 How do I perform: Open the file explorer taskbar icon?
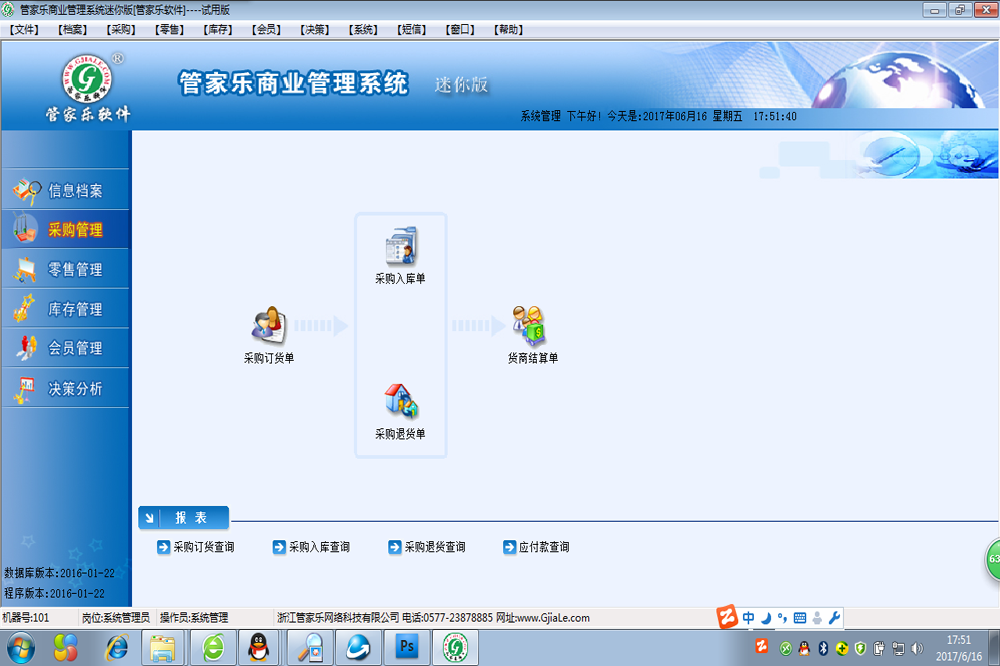tap(163, 648)
